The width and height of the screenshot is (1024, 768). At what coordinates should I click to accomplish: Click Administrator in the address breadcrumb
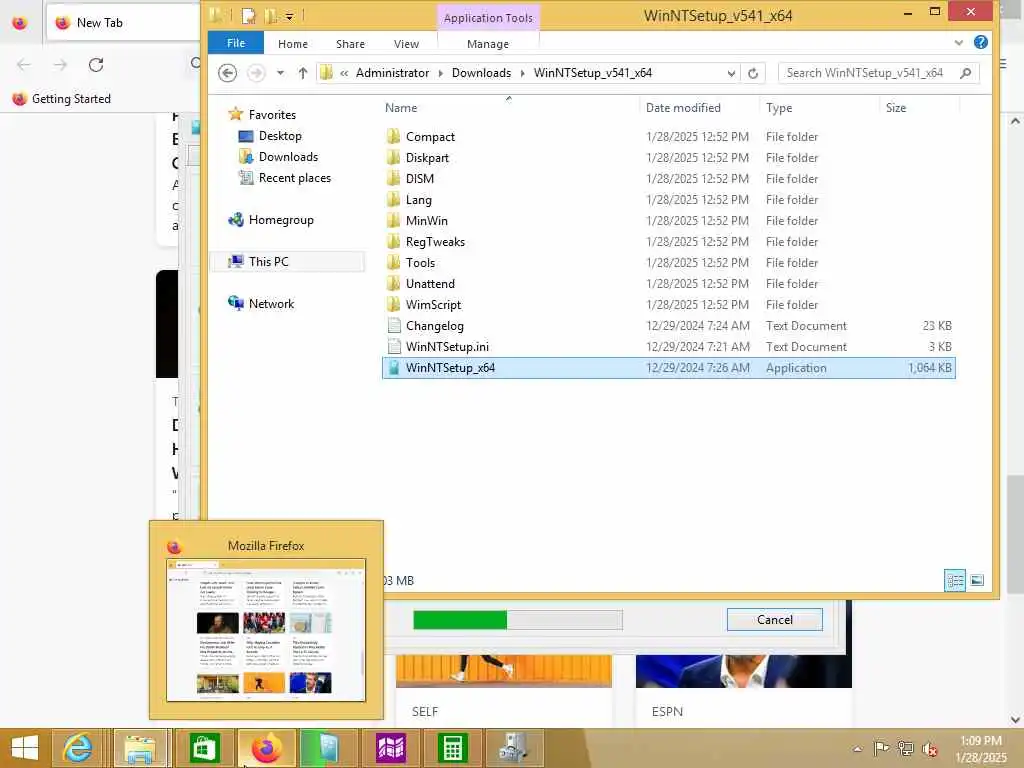pos(392,73)
